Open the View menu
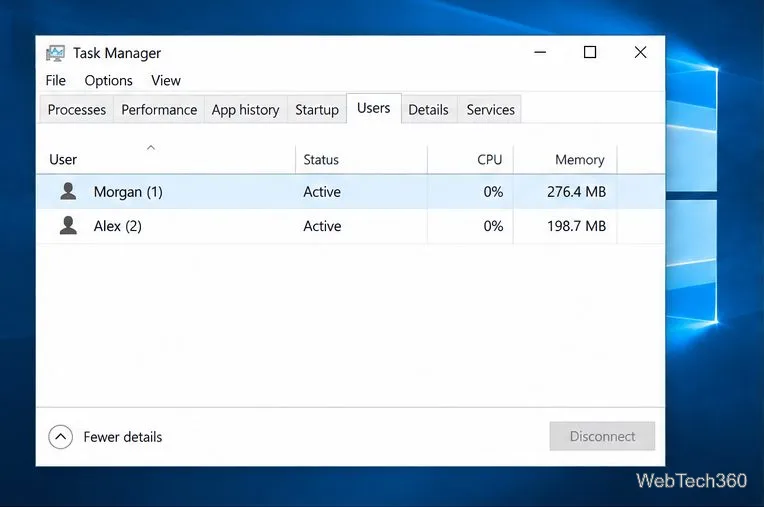Image resolution: width=764 pixels, height=507 pixels. pyautogui.click(x=166, y=80)
